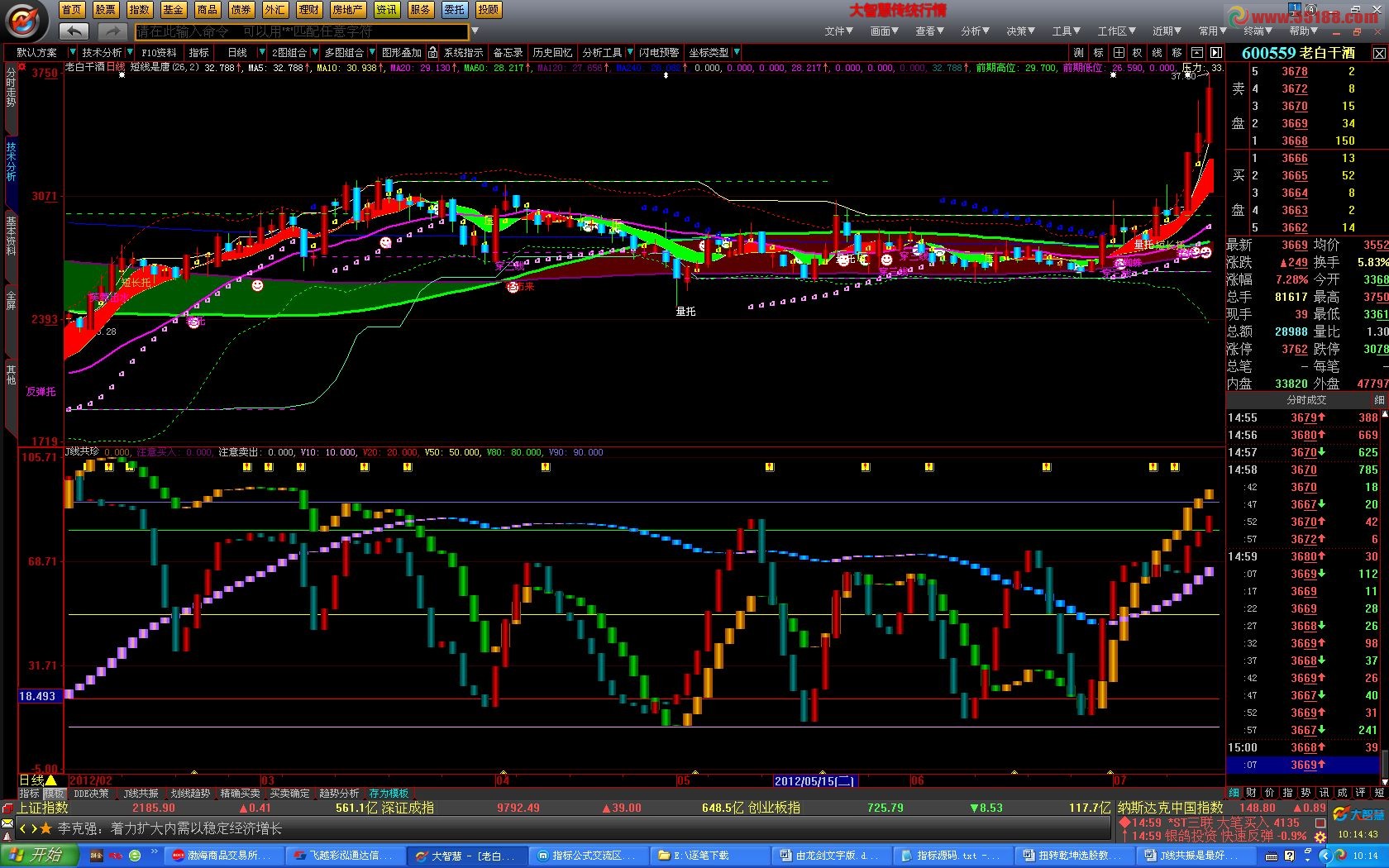The image size is (1389, 868).
Task: Click the star icon in news ticker
Action: click(x=46, y=828)
